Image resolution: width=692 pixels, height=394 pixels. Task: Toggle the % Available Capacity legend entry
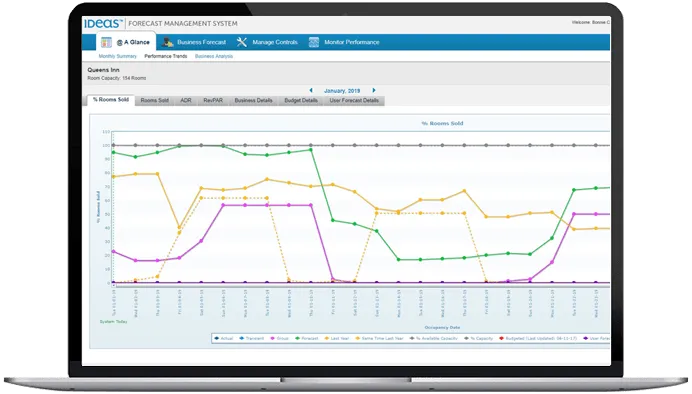(434, 338)
